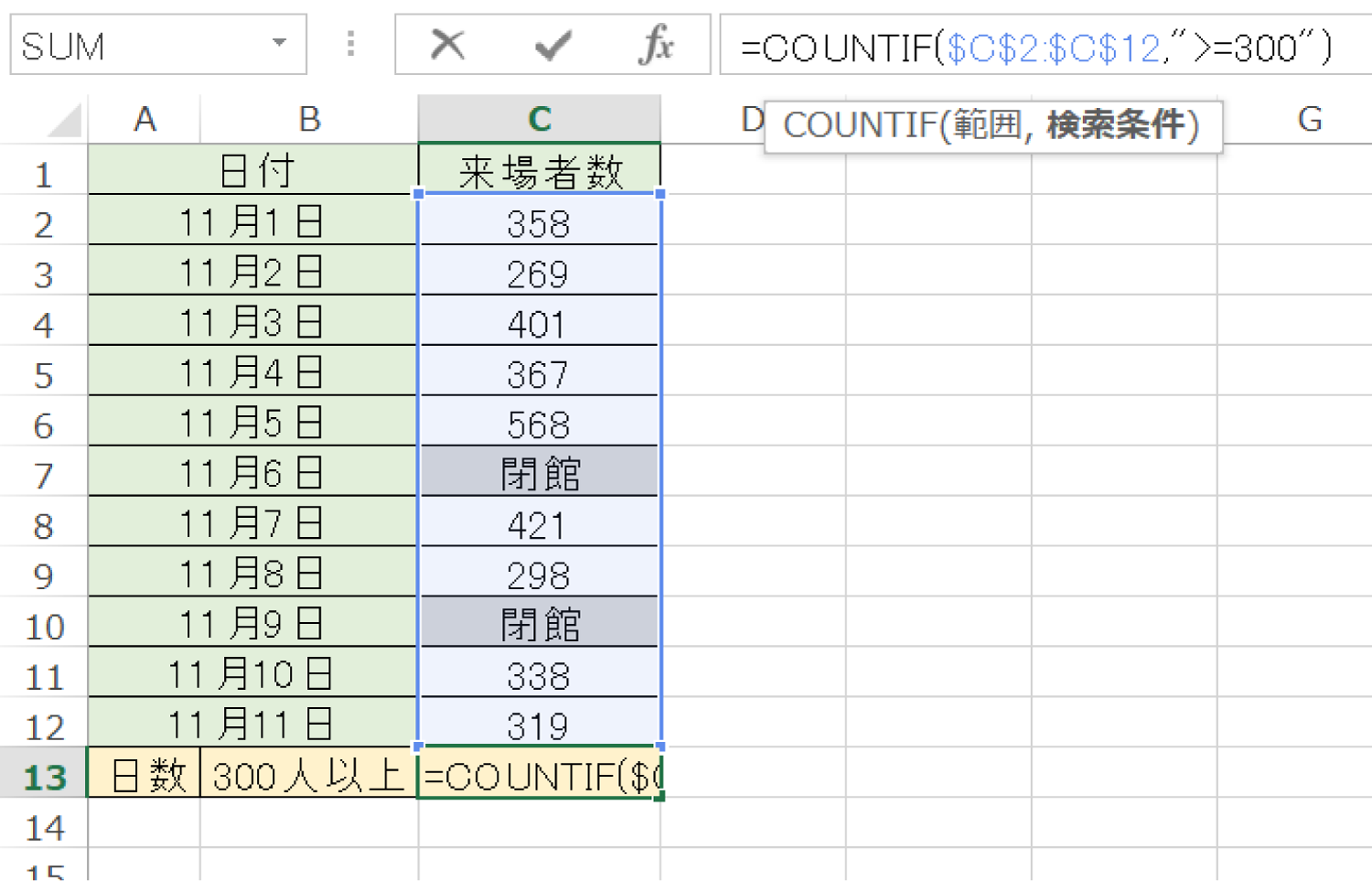
Task: Click the 範囲 argument in tooltip
Action: (x=988, y=125)
